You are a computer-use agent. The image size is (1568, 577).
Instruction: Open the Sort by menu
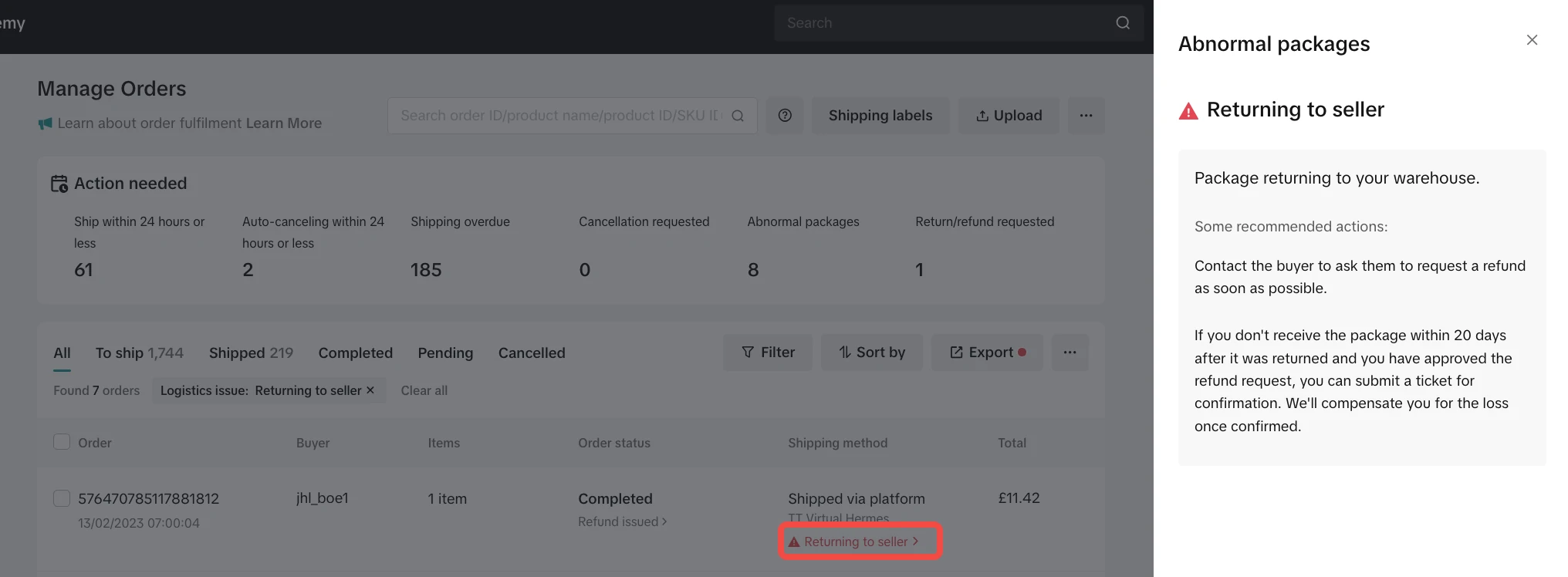point(872,353)
